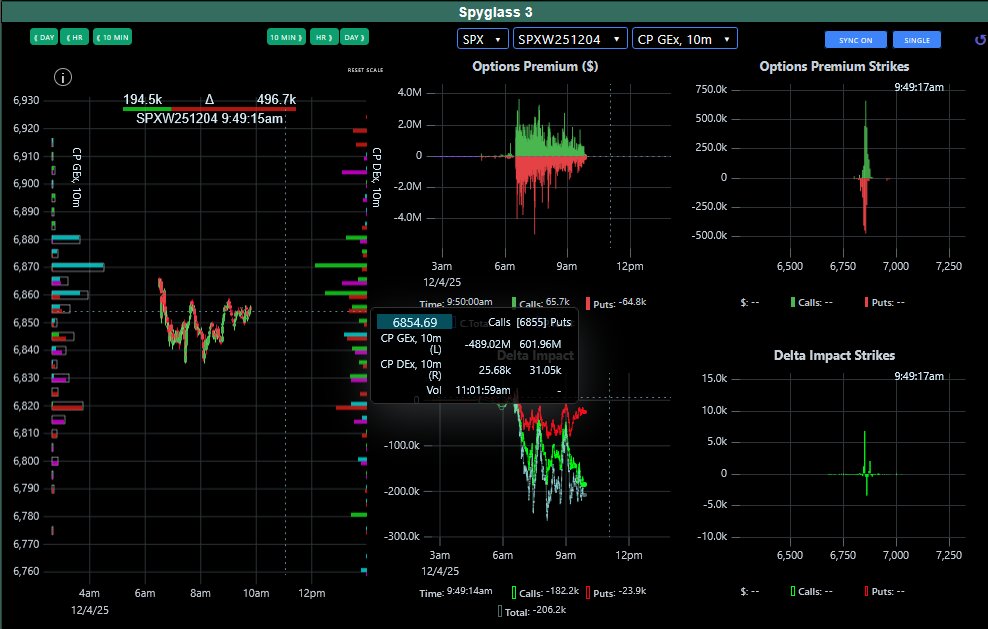This screenshot has width=988, height=629.
Task: Toggle Puts legend under Delta Impact Strikes
Action: point(885,591)
